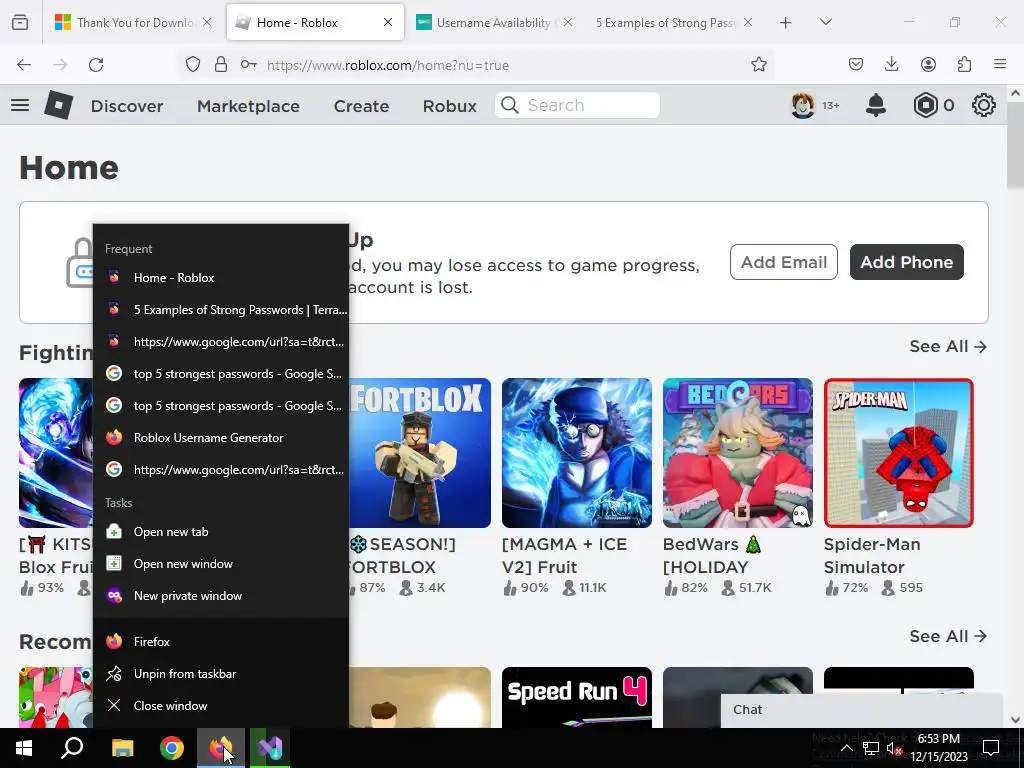
Task: Go back with the browser back arrow
Action: [x=24, y=65]
